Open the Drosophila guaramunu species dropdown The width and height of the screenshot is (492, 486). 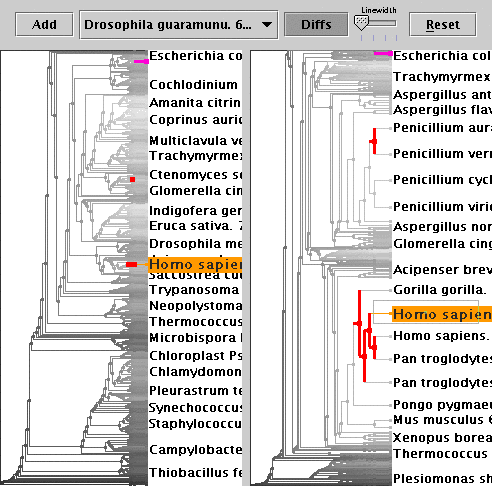click(x=179, y=25)
